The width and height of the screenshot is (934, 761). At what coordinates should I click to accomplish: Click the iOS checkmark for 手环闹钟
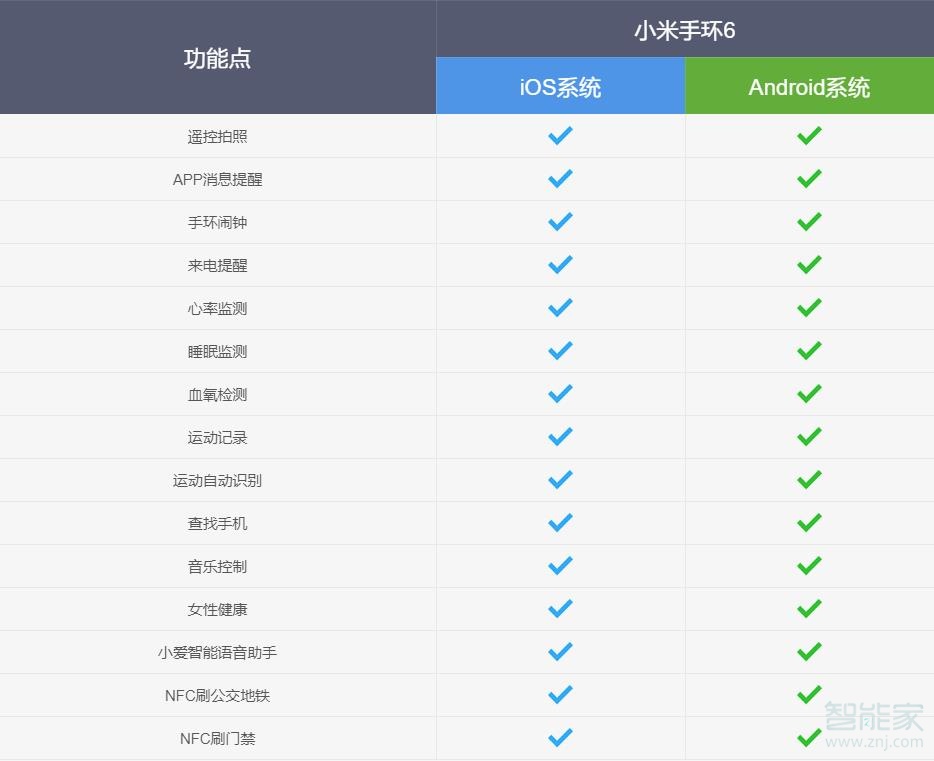tap(560, 222)
